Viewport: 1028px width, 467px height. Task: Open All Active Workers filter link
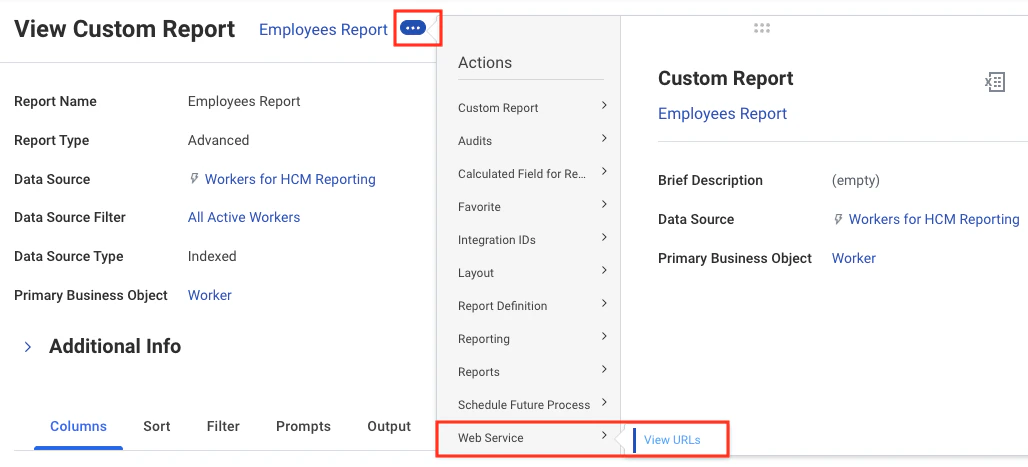tap(244, 217)
